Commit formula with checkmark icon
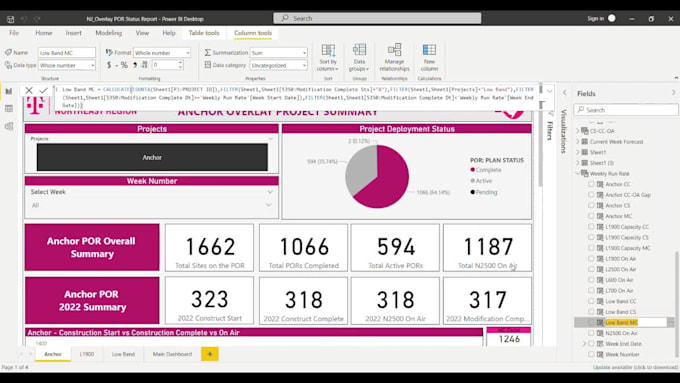Screen dimensions: 680x383 [x=43, y=90]
